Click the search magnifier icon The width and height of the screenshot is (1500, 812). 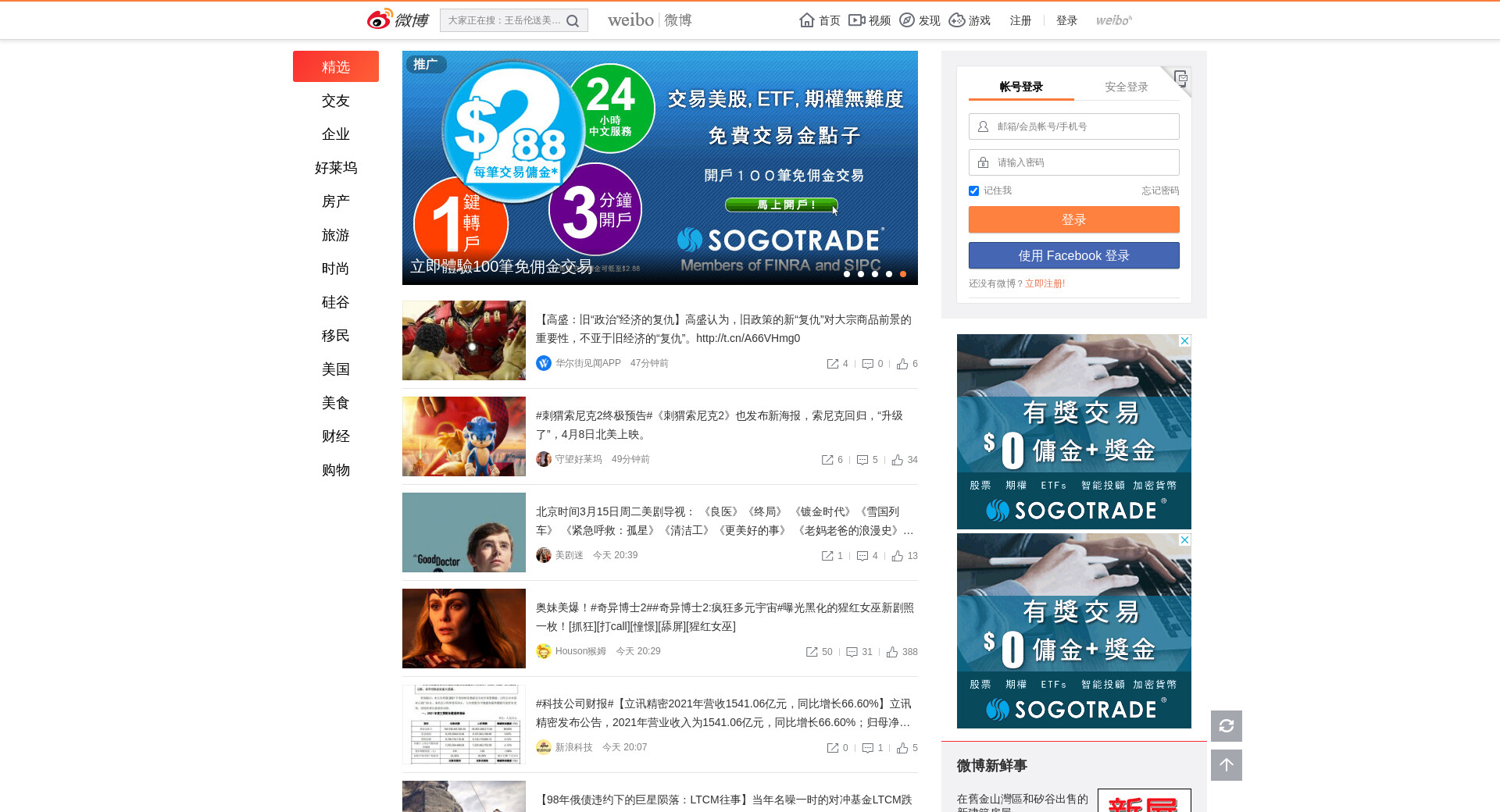[x=573, y=21]
